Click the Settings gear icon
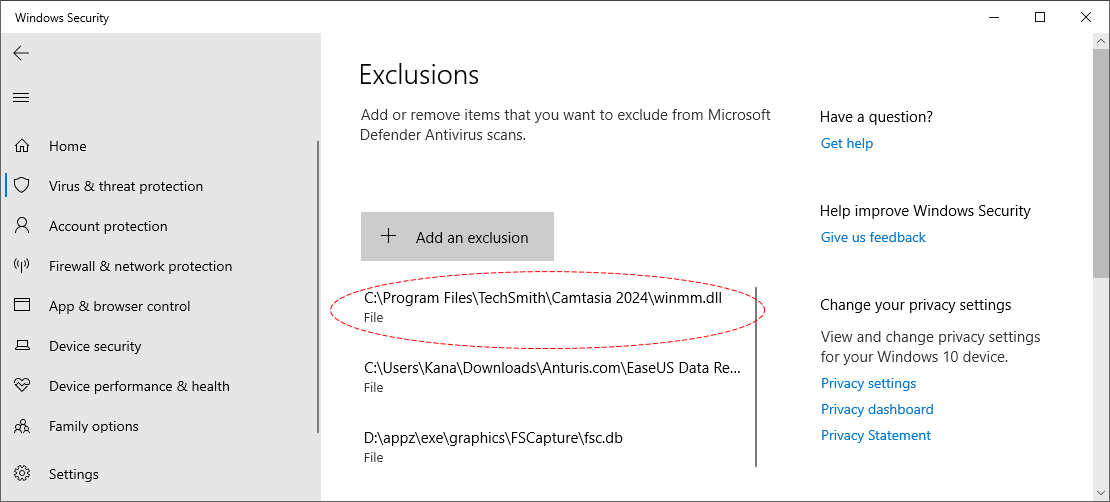 click(22, 474)
